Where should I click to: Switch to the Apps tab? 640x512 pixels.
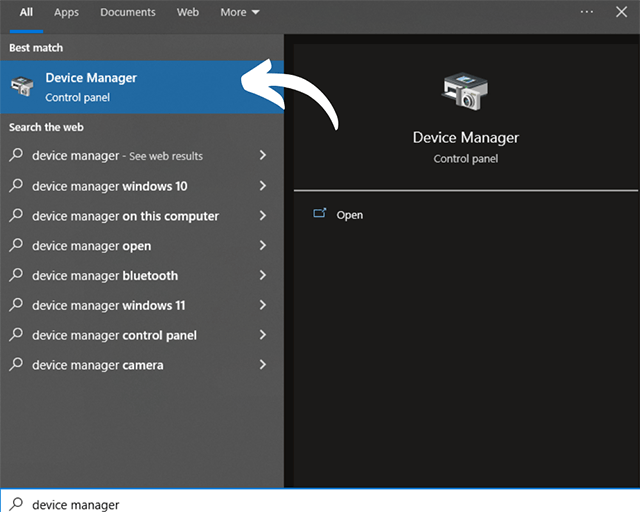(x=67, y=12)
